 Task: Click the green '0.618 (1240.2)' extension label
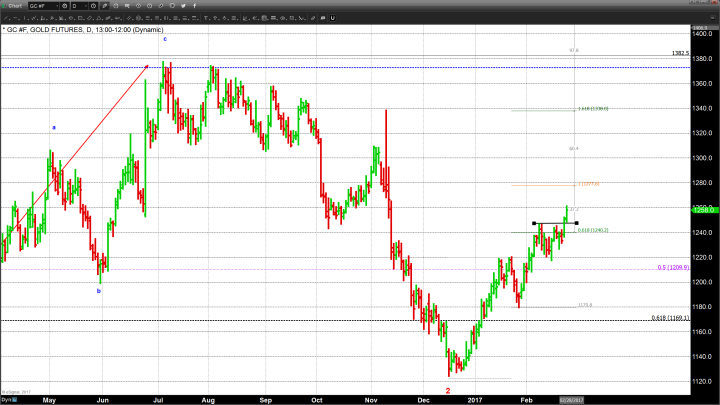tap(593, 230)
